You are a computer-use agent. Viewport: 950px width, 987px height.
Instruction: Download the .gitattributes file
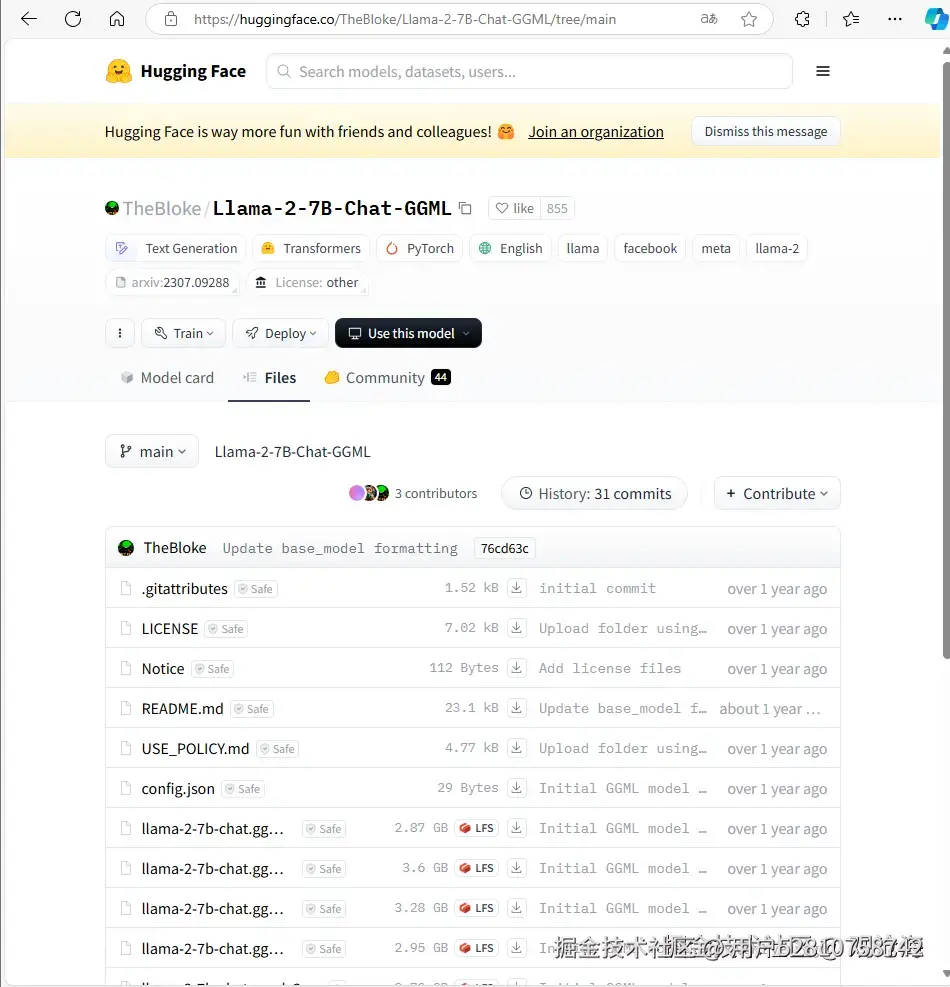516,588
